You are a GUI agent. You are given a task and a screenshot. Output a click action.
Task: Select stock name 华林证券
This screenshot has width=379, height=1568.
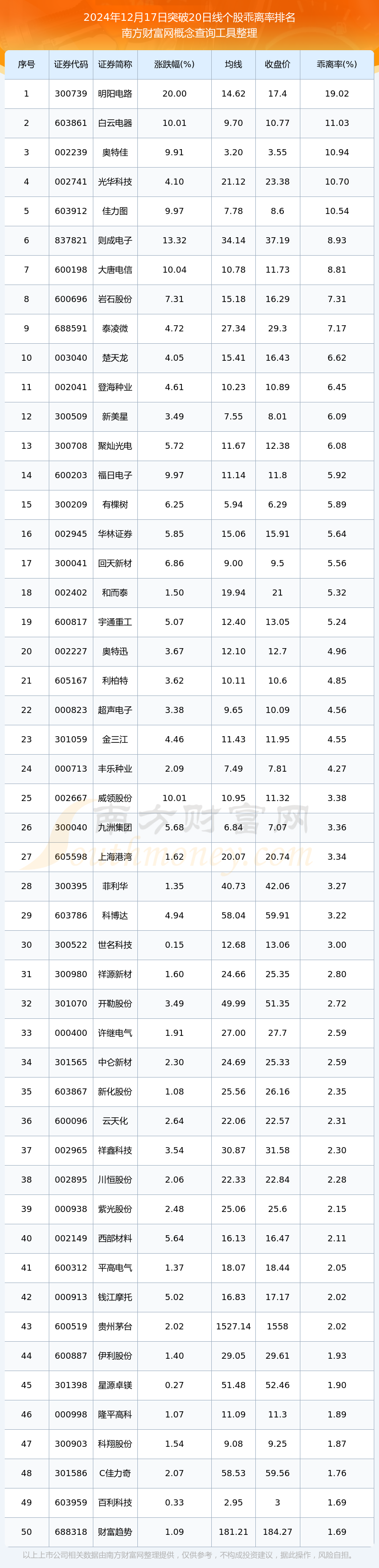115,534
